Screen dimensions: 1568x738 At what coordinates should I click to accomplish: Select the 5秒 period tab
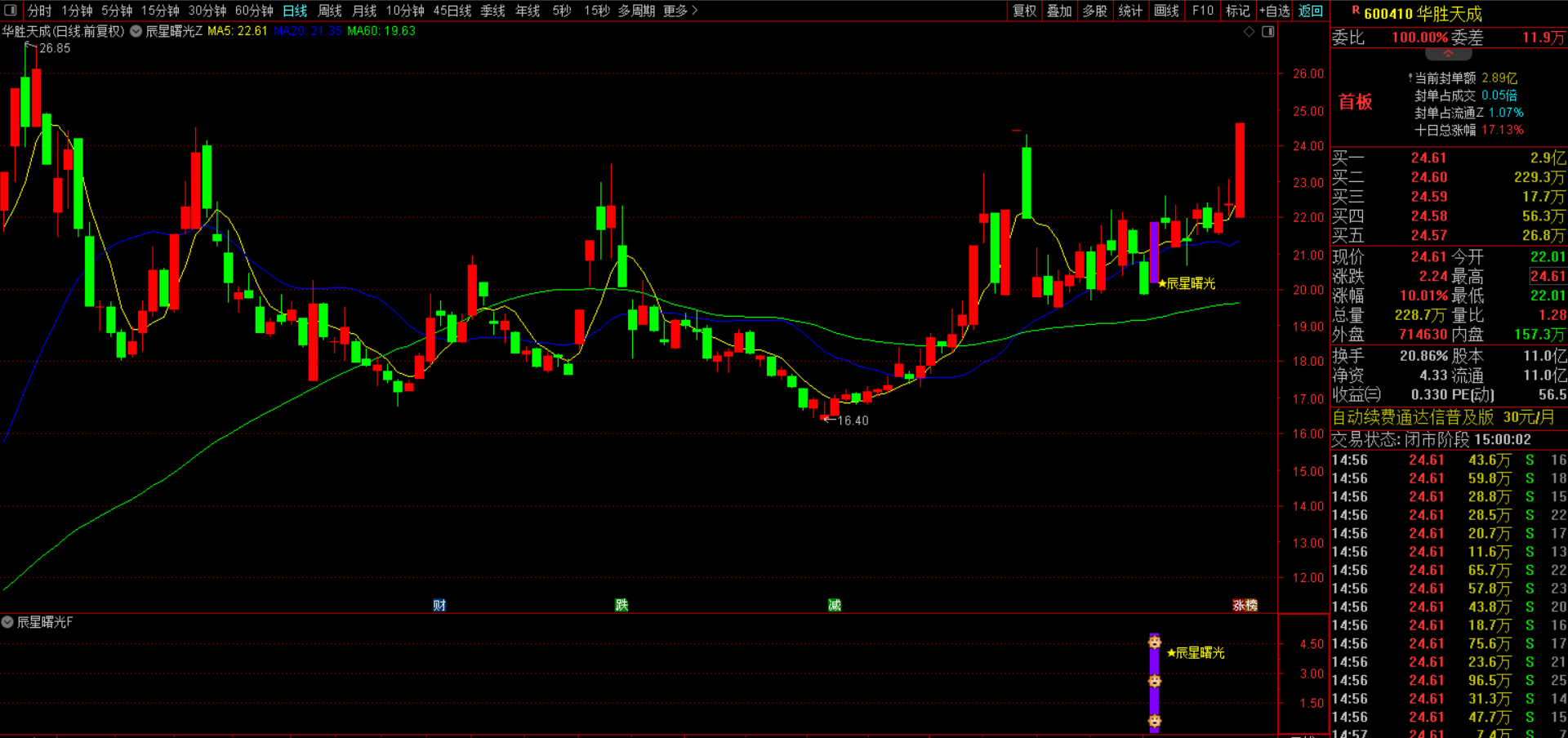pos(562,11)
